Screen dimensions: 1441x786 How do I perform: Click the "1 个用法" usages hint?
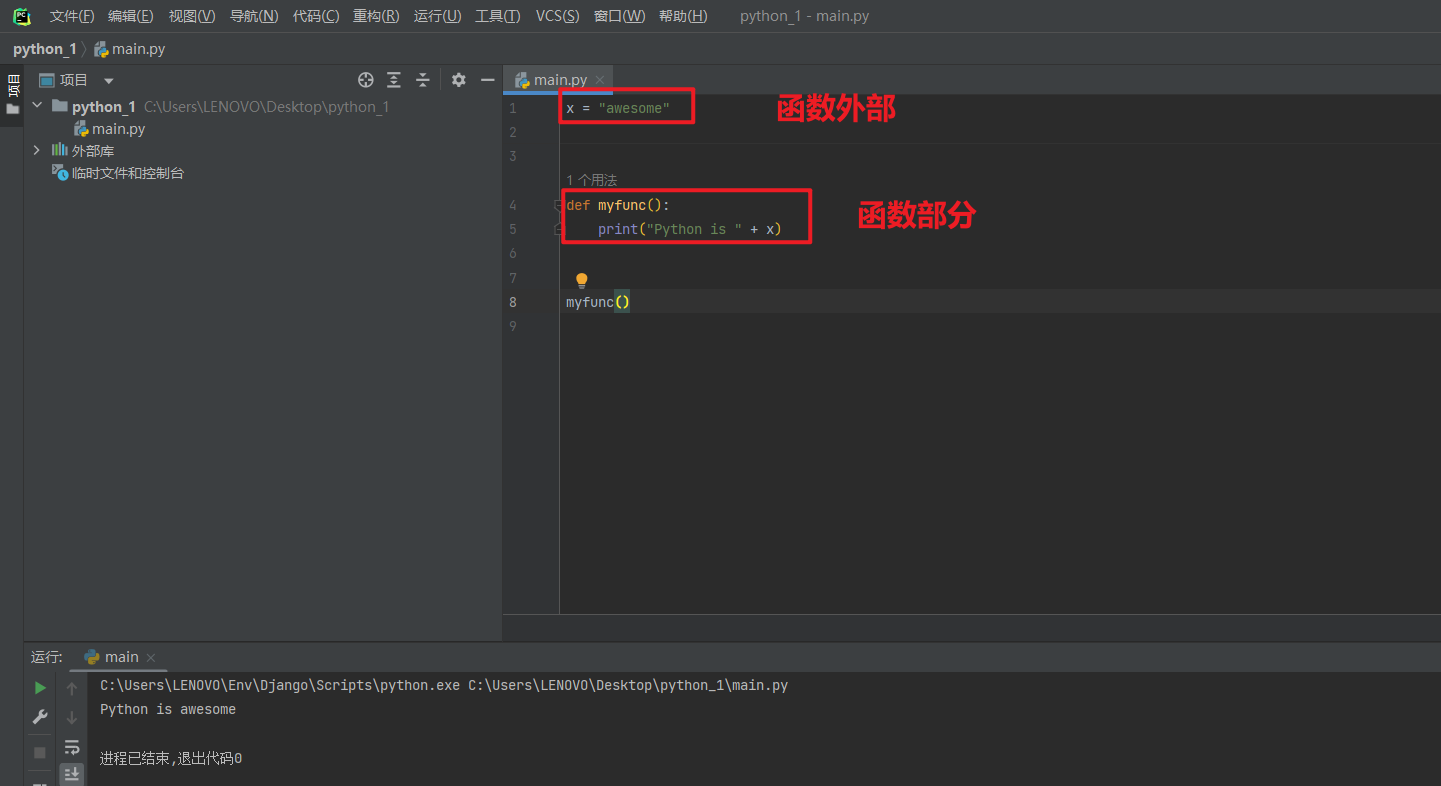(592, 180)
